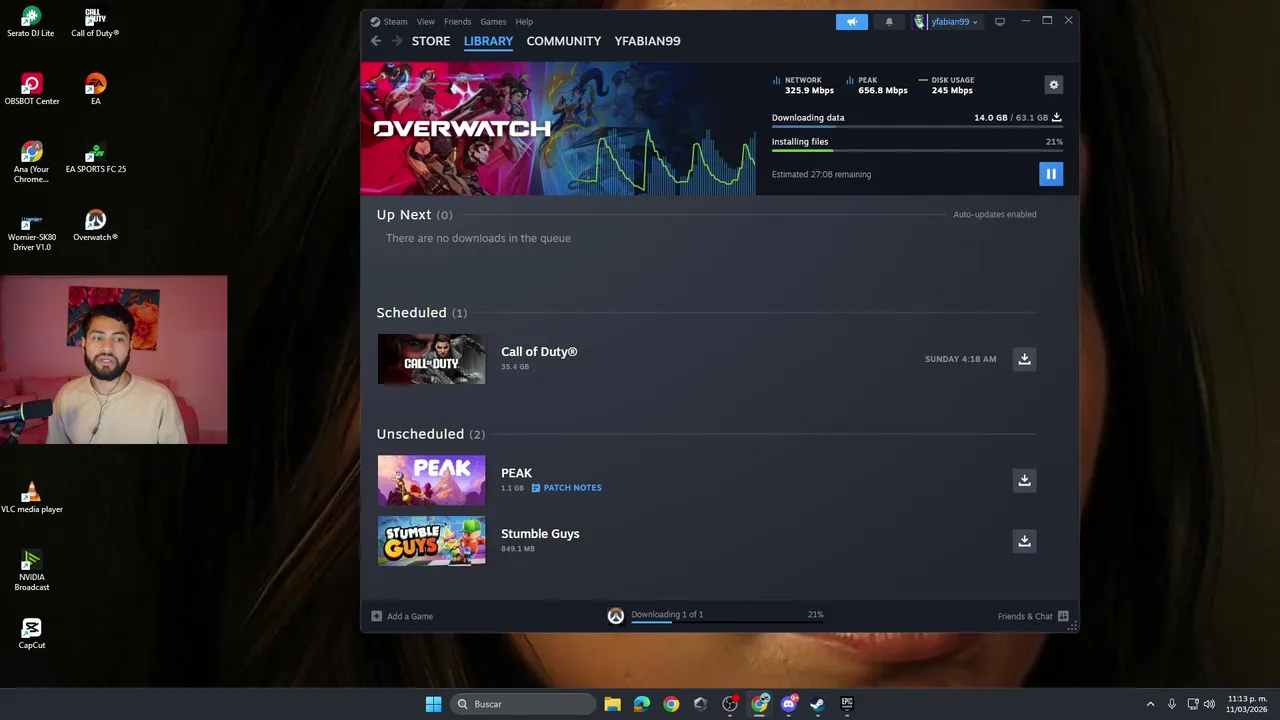Open the EA app desktop icon

click(95, 90)
